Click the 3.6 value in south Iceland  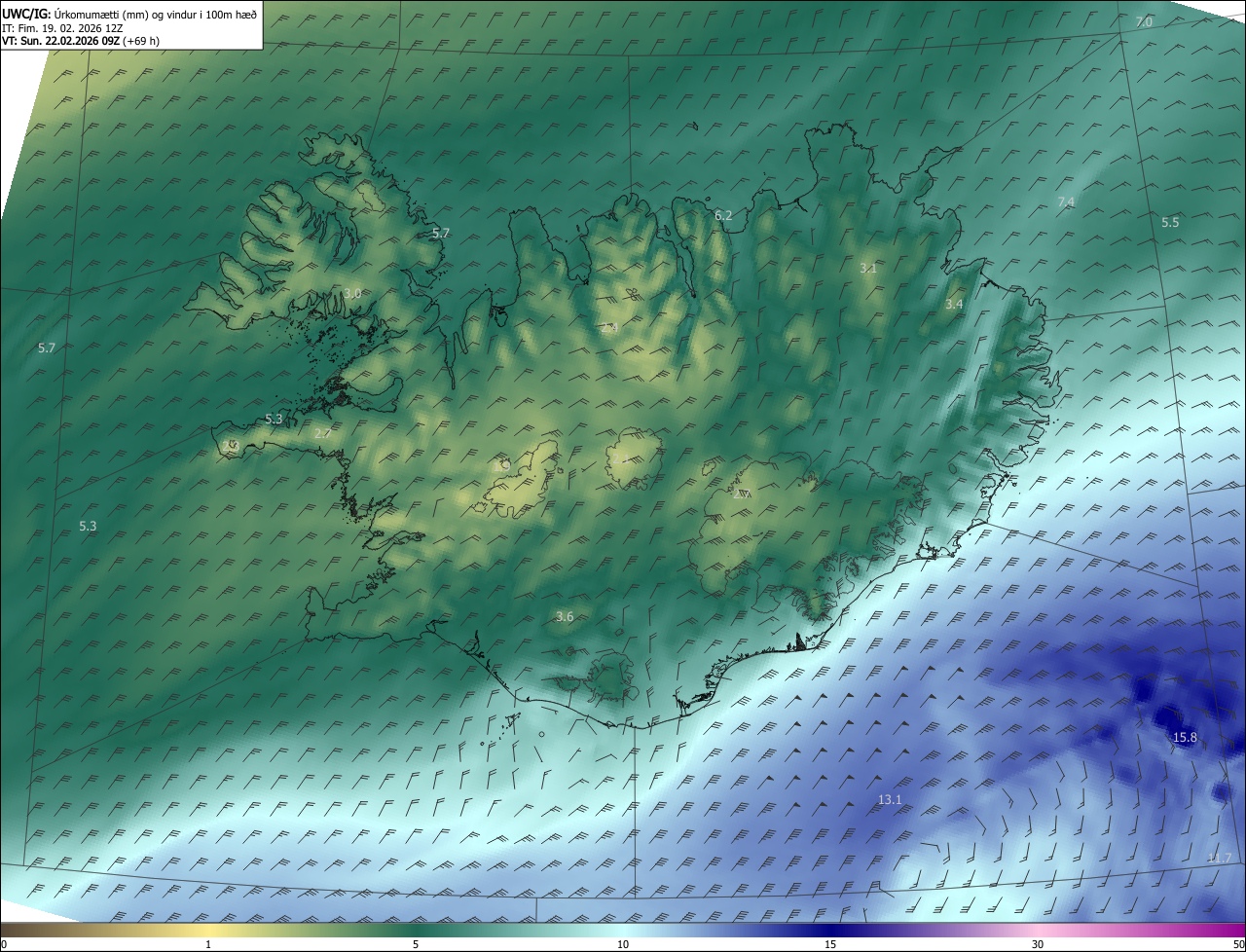click(x=565, y=617)
